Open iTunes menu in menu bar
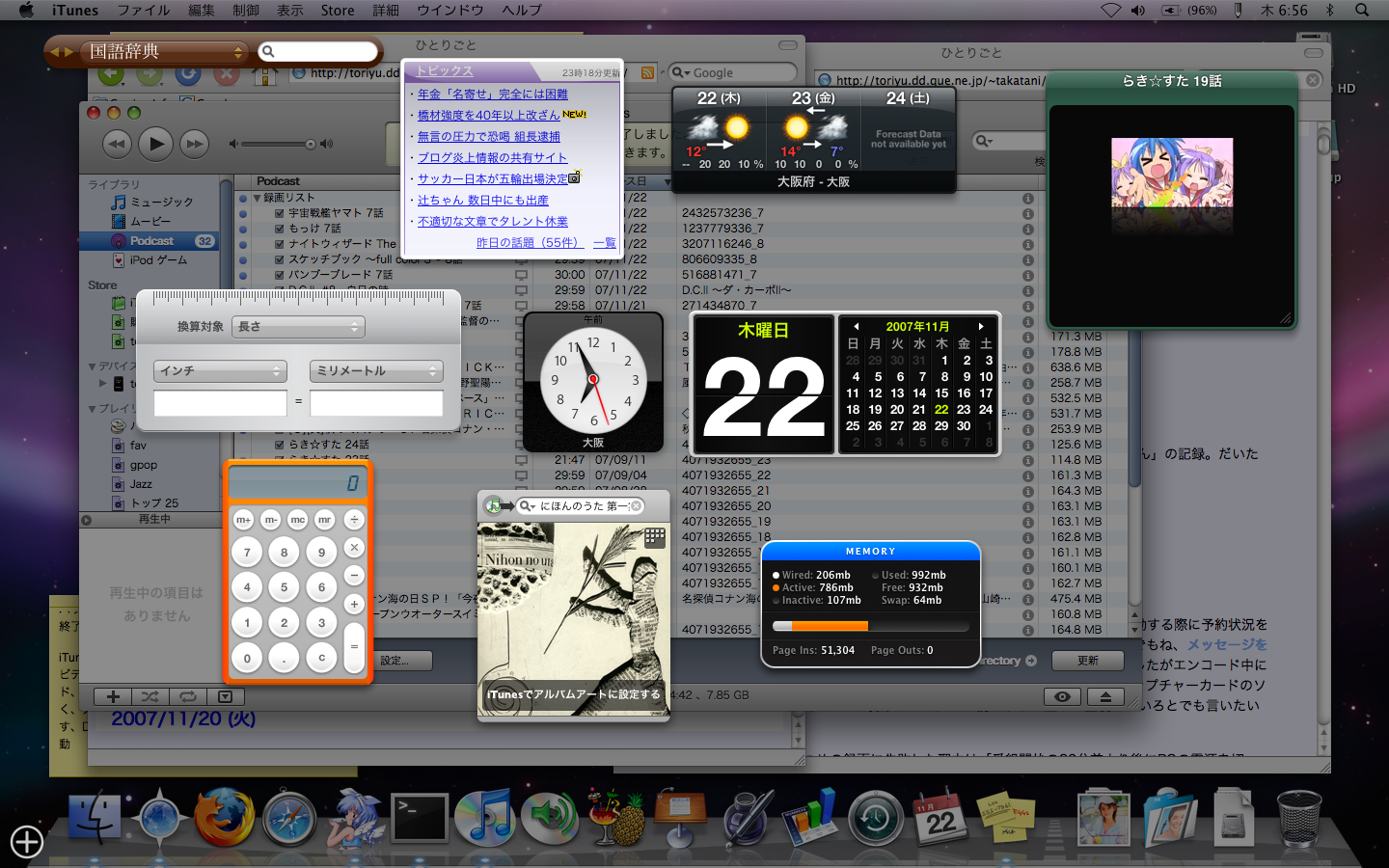Image resolution: width=1389 pixels, height=868 pixels. point(75,10)
